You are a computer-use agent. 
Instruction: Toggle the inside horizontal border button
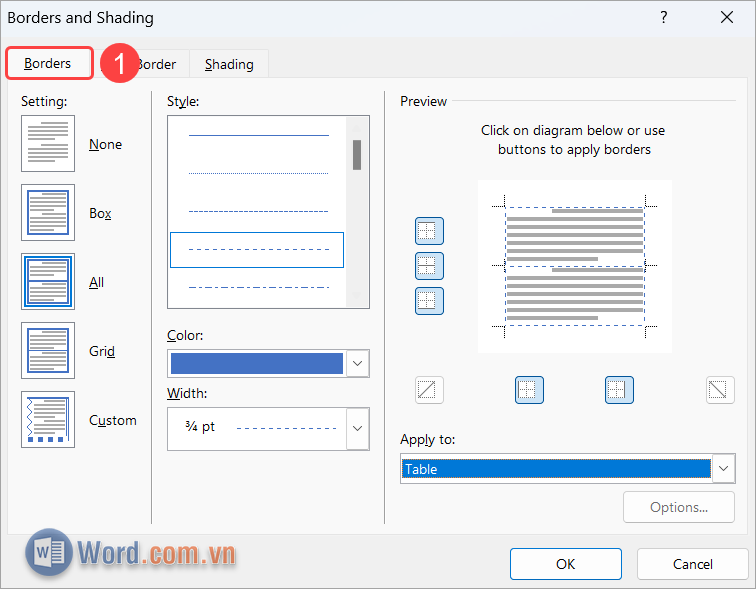[429, 266]
